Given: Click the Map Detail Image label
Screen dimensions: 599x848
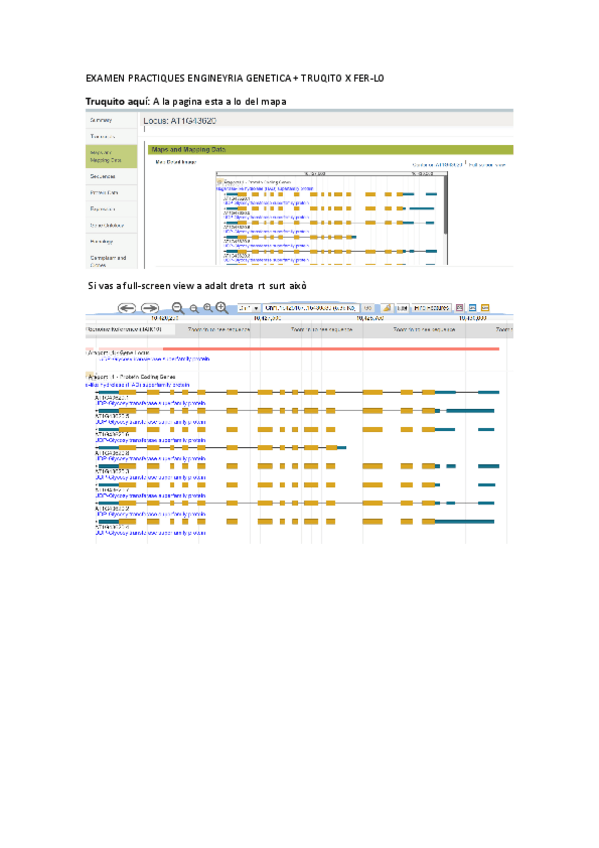Looking at the screenshot, I should (x=176, y=162).
